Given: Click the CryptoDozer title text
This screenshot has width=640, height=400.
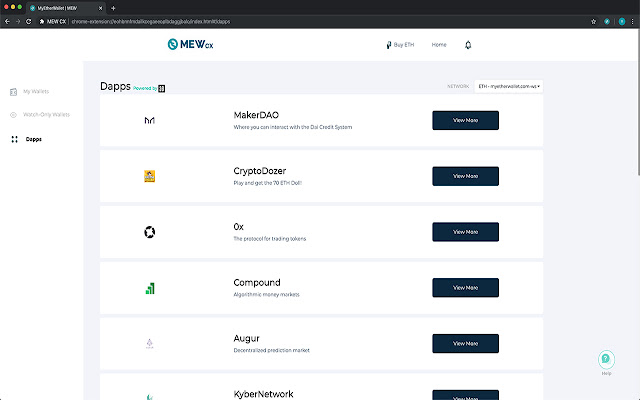Looking at the screenshot, I should pyautogui.click(x=260, y=171).
